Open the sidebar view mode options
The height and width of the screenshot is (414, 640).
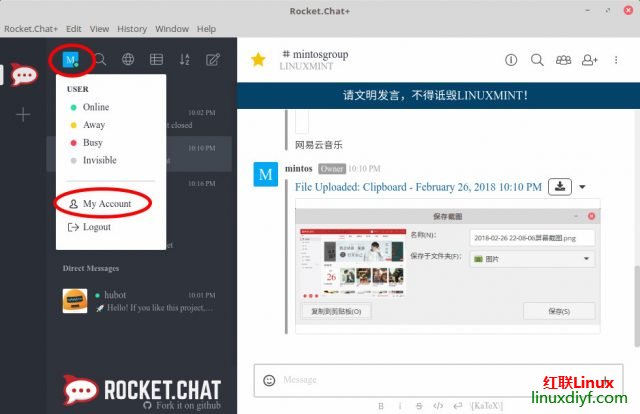coord(156,60)
